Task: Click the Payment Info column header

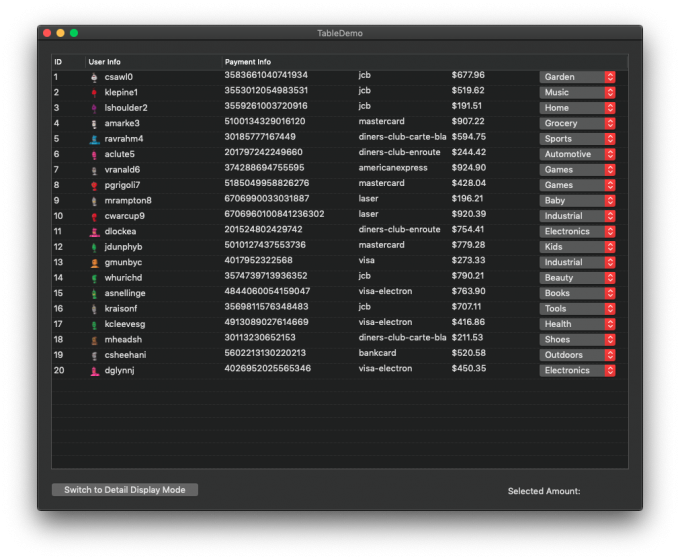Action: [248, 62]
